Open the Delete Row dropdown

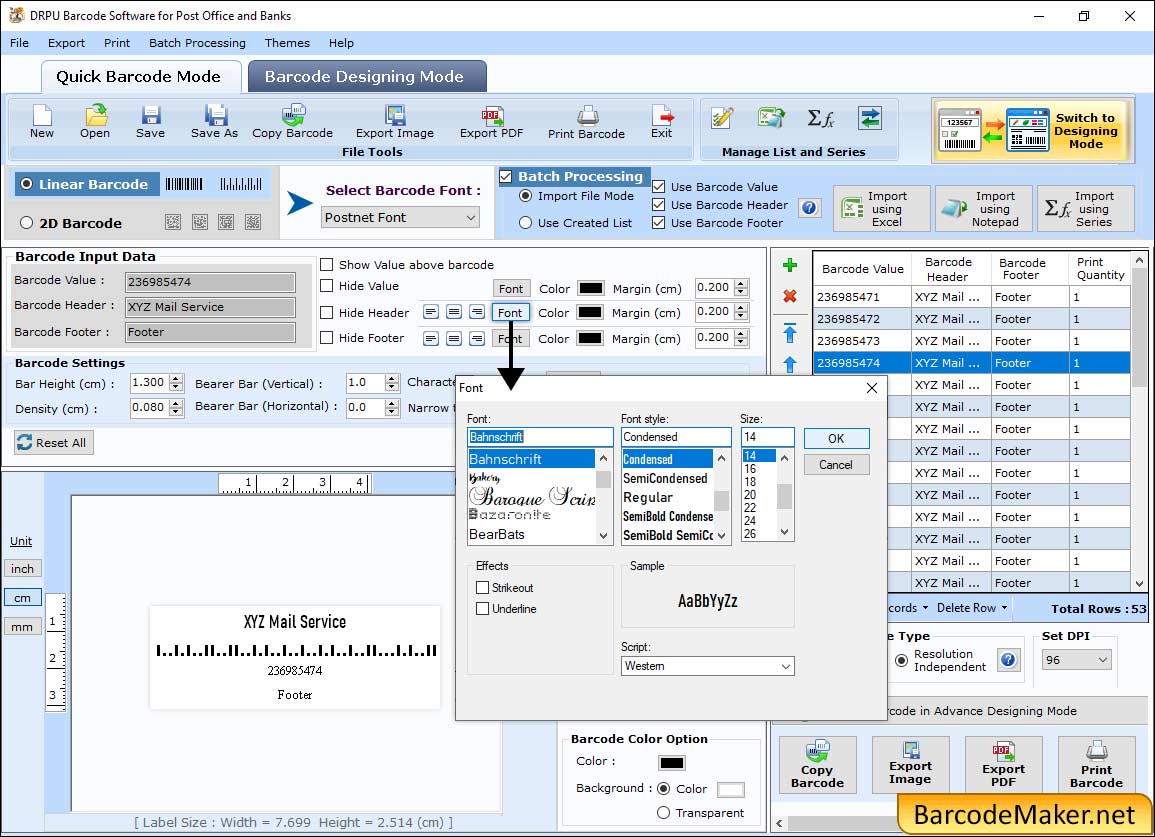(972, 608)
